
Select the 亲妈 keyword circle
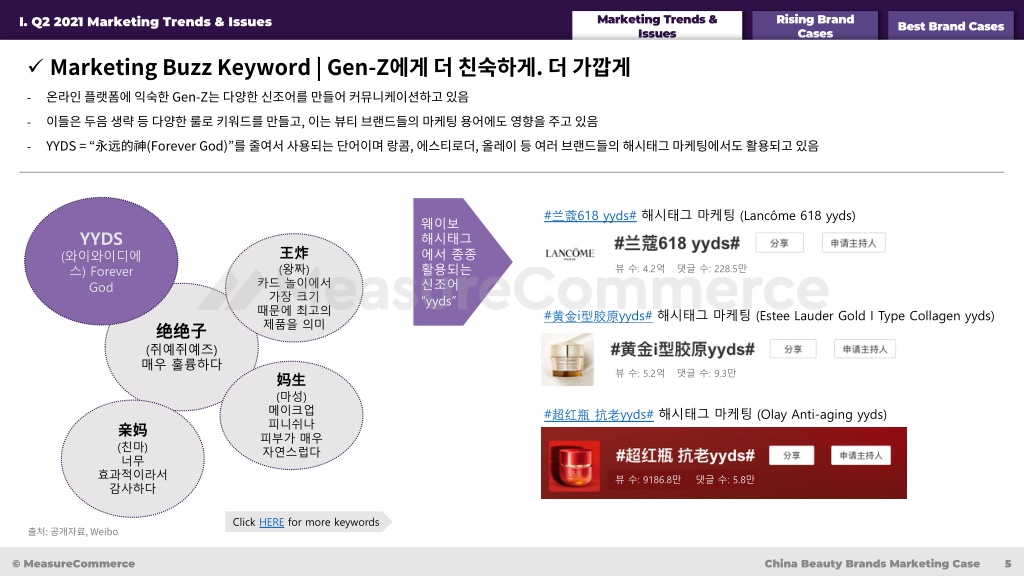point(133,458)
